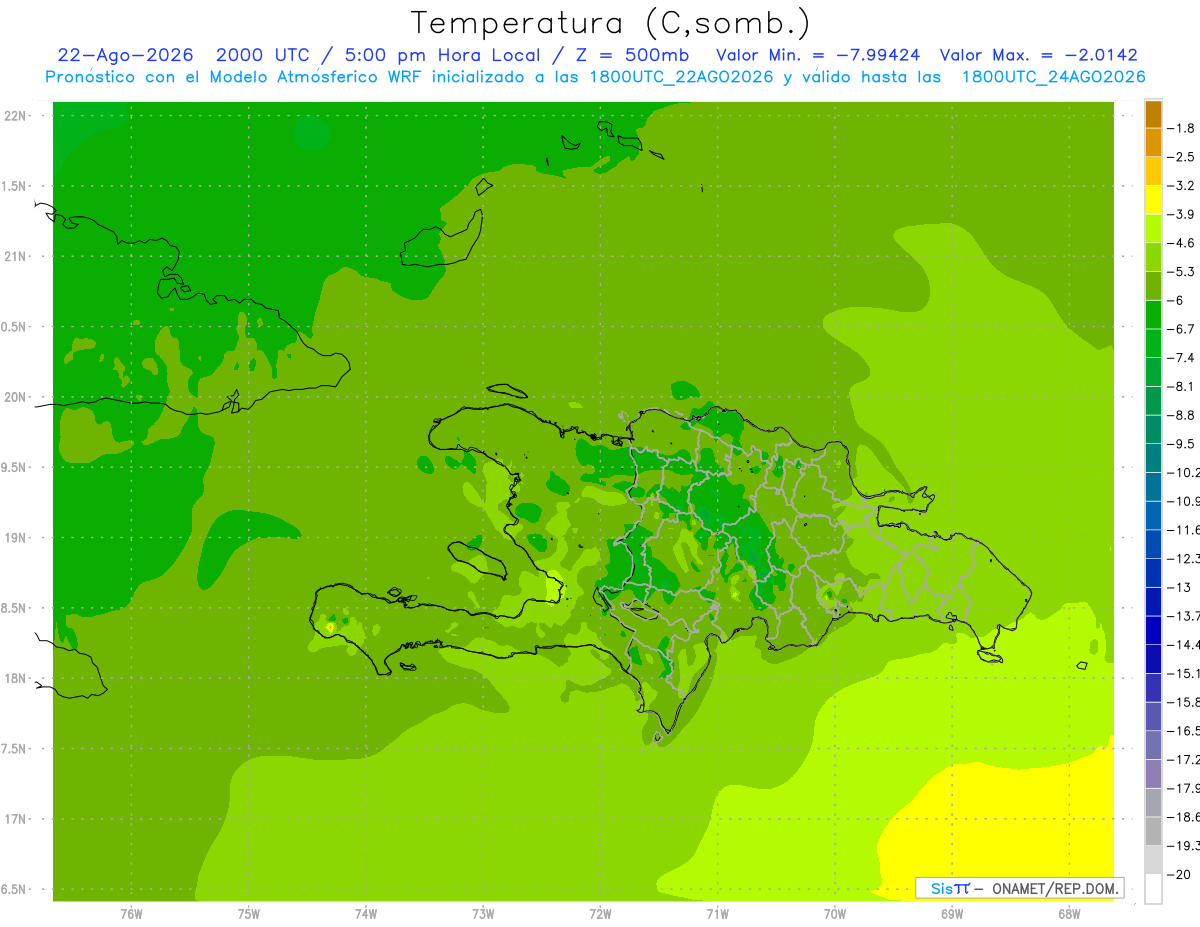Screen dimensions: 1200x927
Task: Click the '21N' latitude label
Action: tap(16, 256)
